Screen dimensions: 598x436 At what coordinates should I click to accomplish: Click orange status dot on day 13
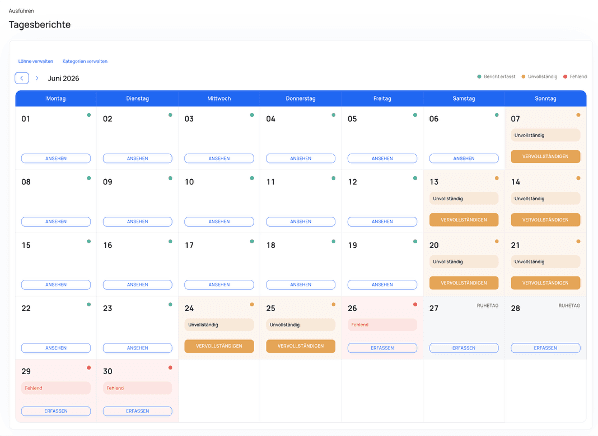[x=497, y=178]
